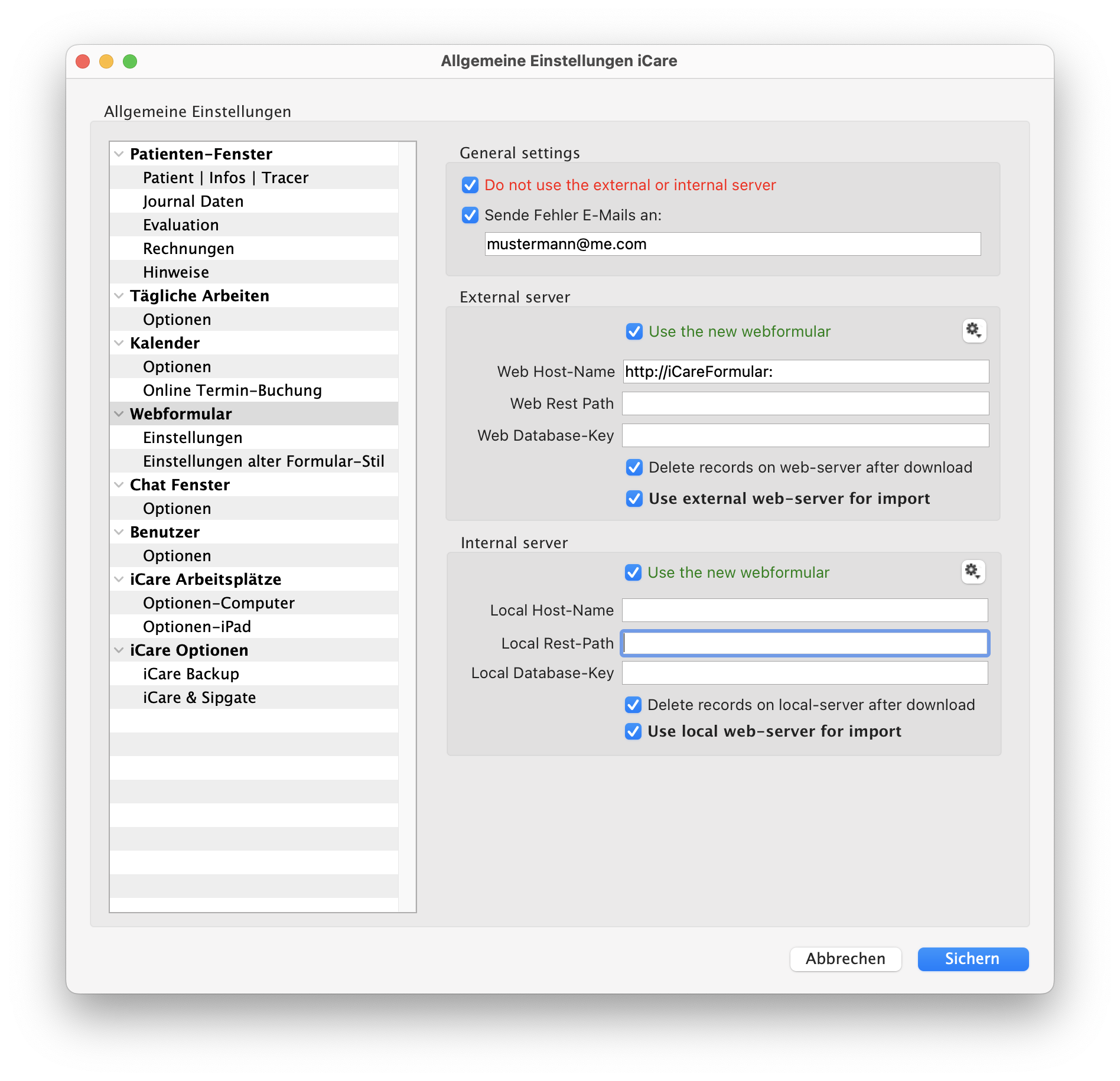
Task: Click the gear icon in Internal server section
Action: (x=972, y=572)
